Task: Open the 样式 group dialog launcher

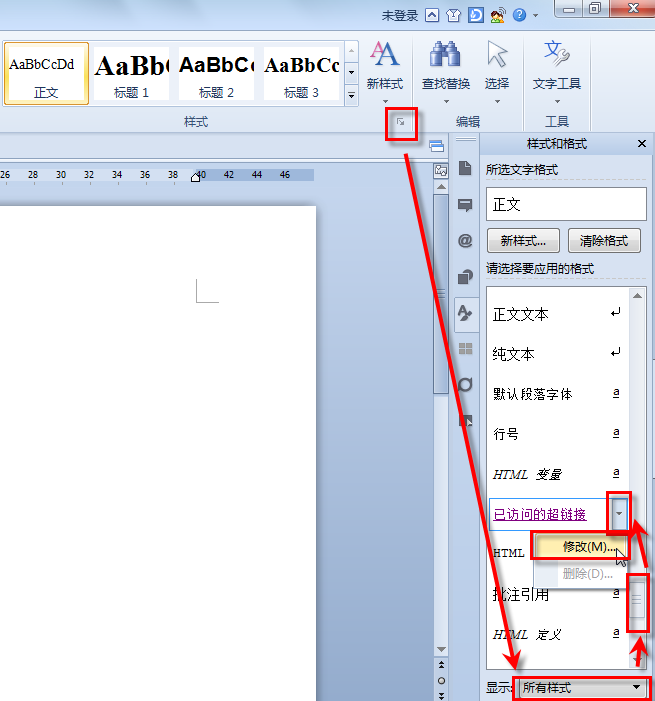Action: 401,122
